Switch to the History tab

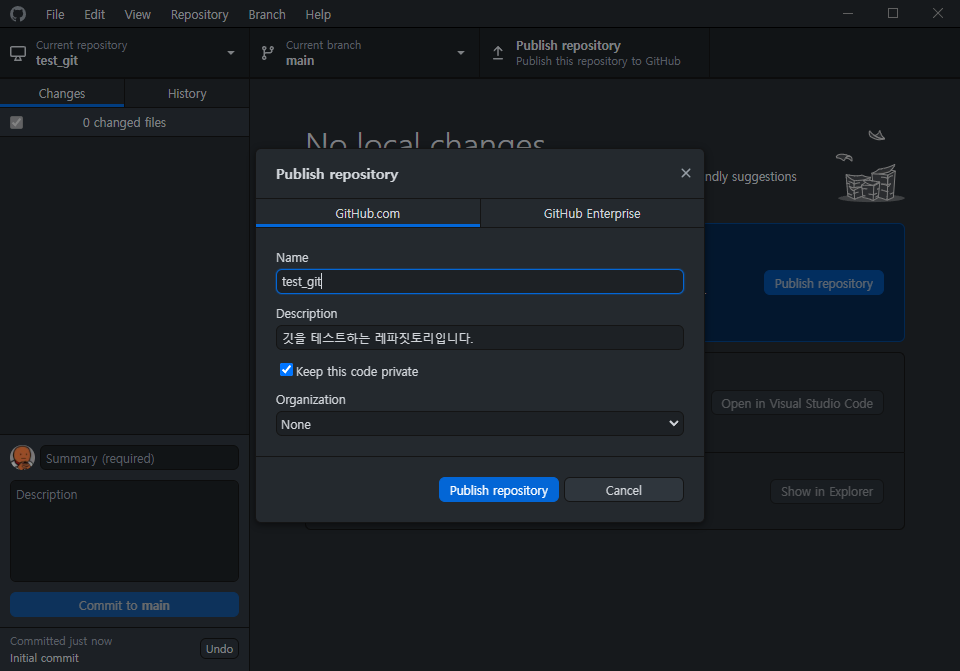187,94
